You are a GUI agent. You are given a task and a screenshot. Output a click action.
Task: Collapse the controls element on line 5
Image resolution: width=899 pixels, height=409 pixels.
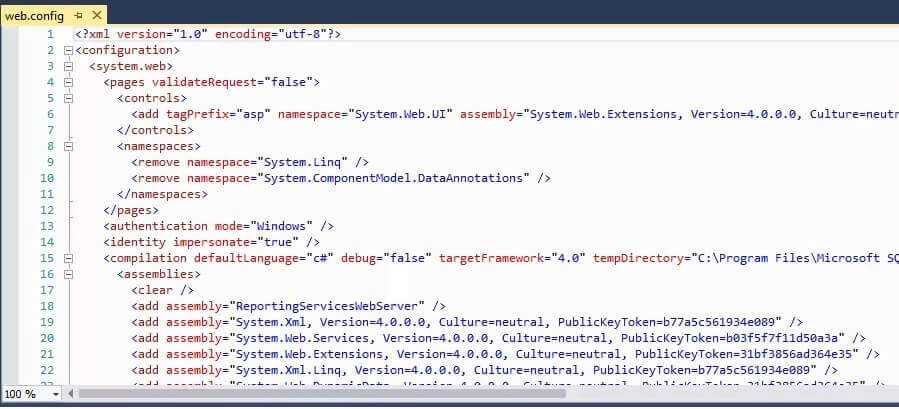click(68, 99)
